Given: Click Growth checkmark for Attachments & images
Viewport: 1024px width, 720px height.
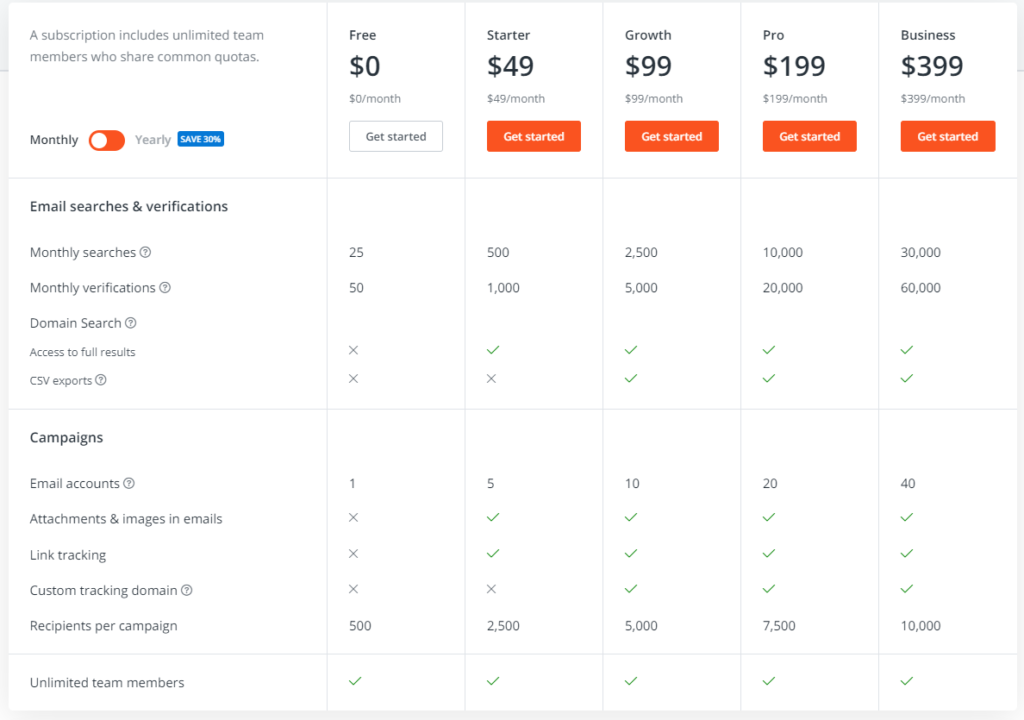Looking at the screenshot, I should tap(631, 517).
